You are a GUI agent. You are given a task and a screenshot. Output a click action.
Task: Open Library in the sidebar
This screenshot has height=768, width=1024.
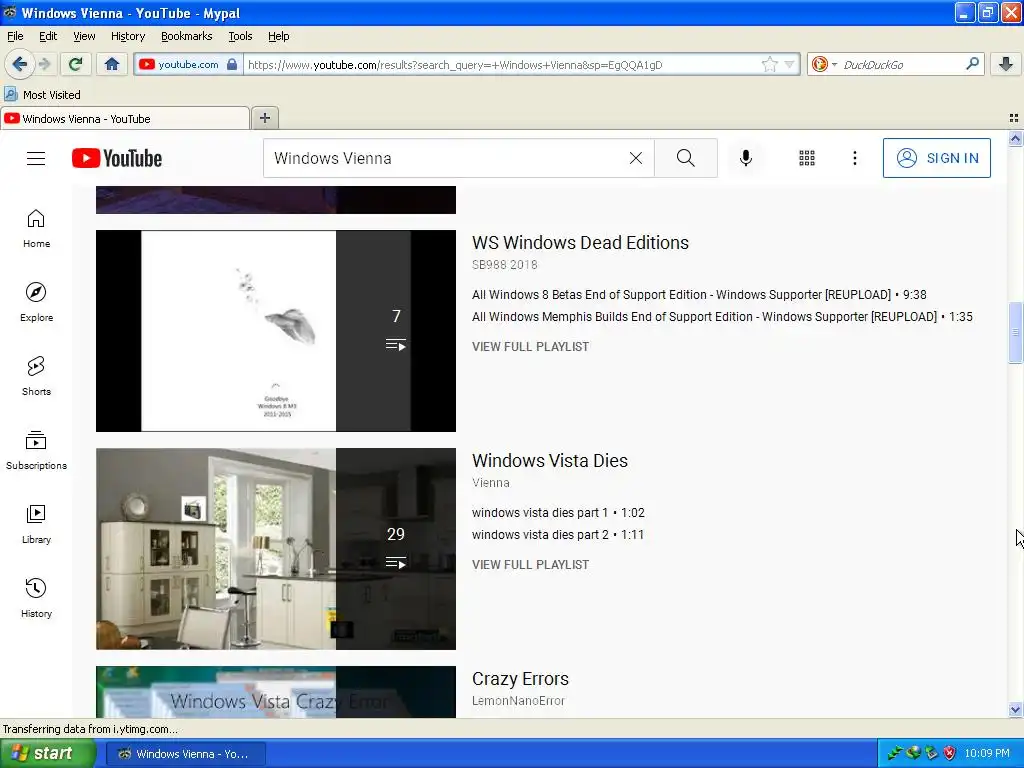pos(37,524)
